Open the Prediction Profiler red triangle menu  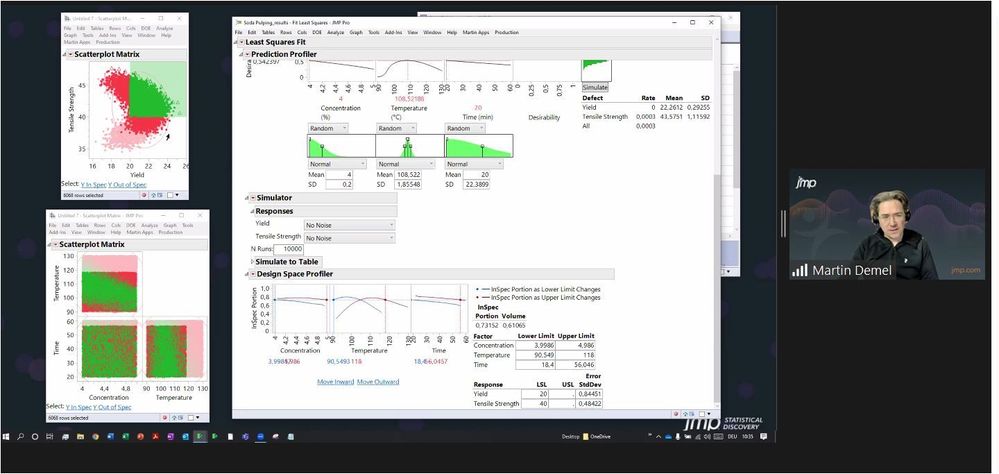247,55
